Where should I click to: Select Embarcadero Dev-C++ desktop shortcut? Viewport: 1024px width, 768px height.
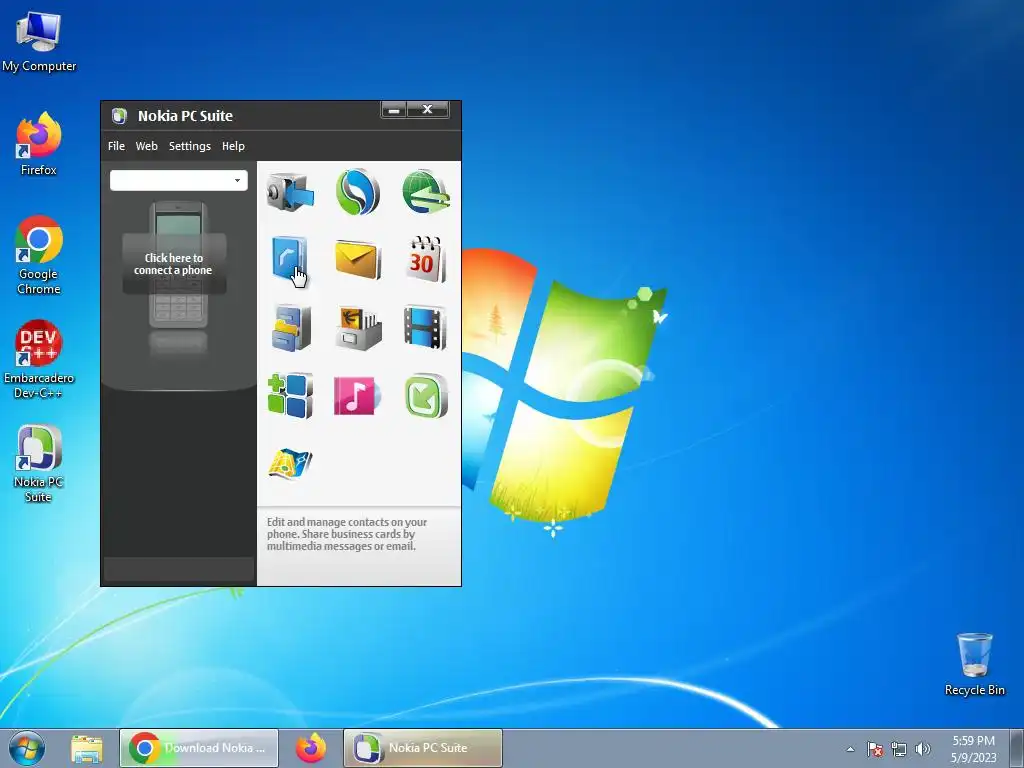(x=39, y=359)
